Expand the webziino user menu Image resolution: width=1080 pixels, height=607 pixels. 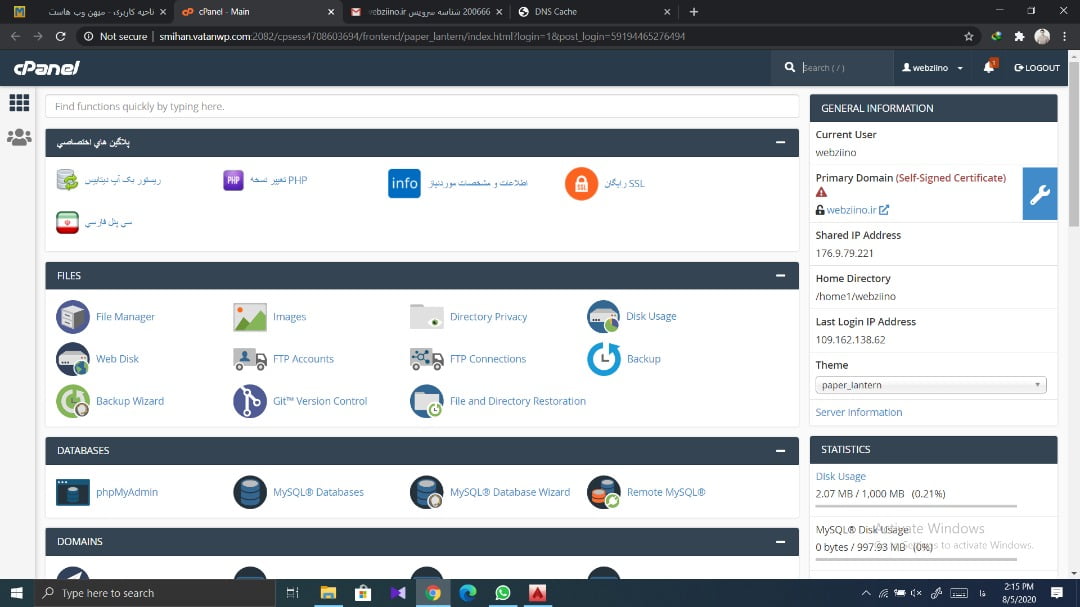[933, 68]
